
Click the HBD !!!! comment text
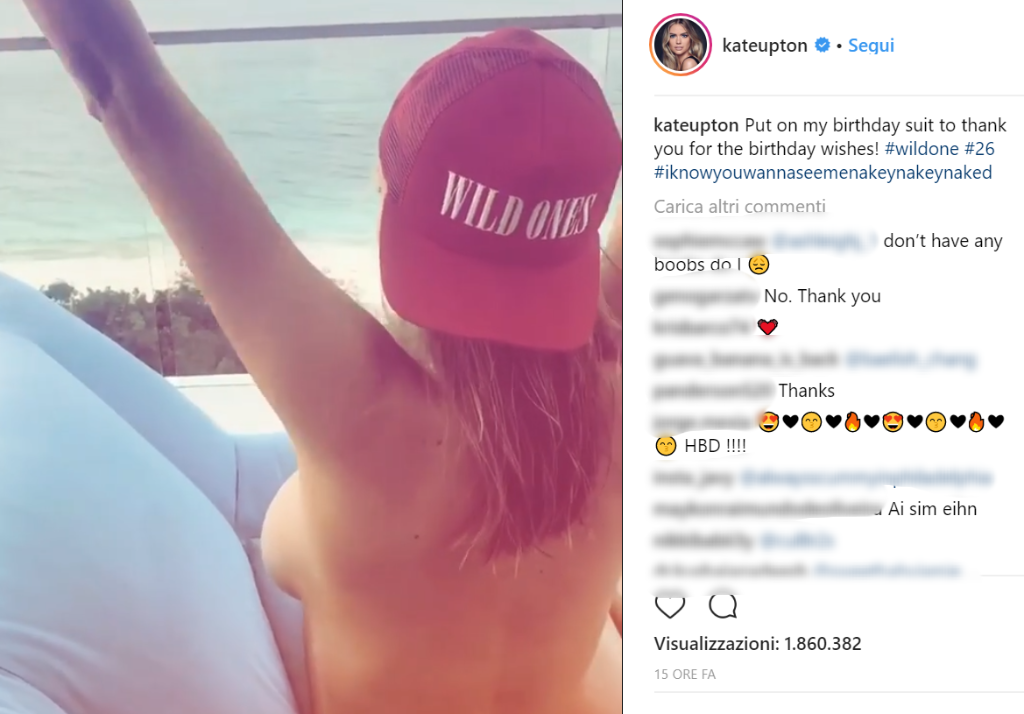[715, 446]
